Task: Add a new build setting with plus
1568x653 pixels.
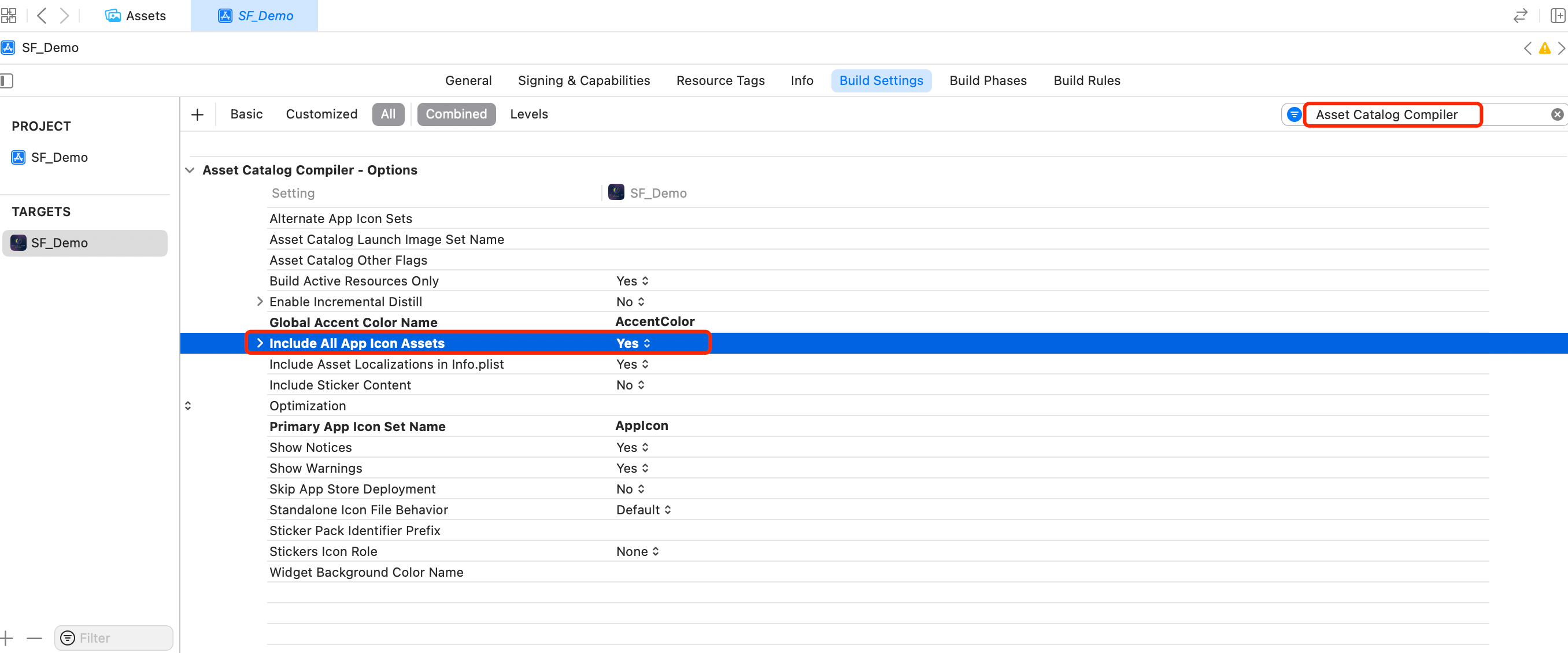Action: (197, 114)
